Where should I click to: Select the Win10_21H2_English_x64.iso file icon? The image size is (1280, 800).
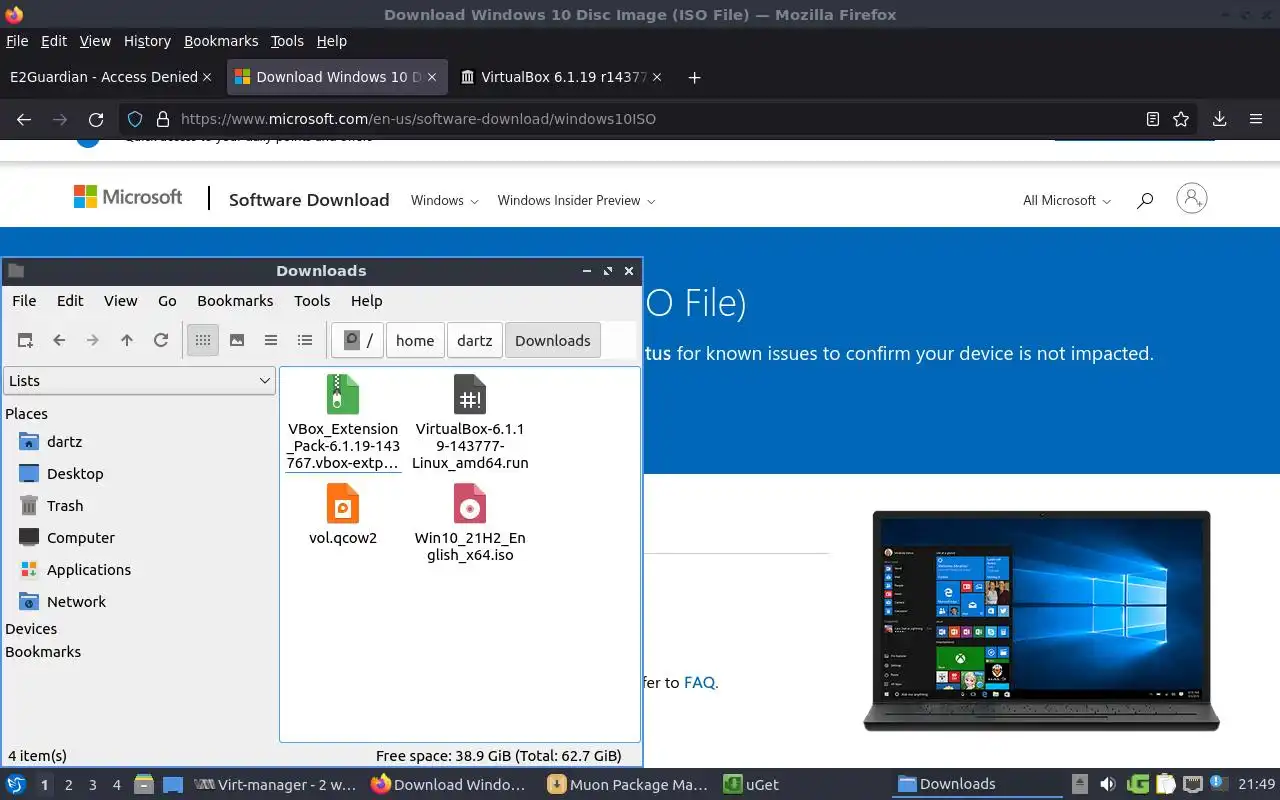coord(470,503)
